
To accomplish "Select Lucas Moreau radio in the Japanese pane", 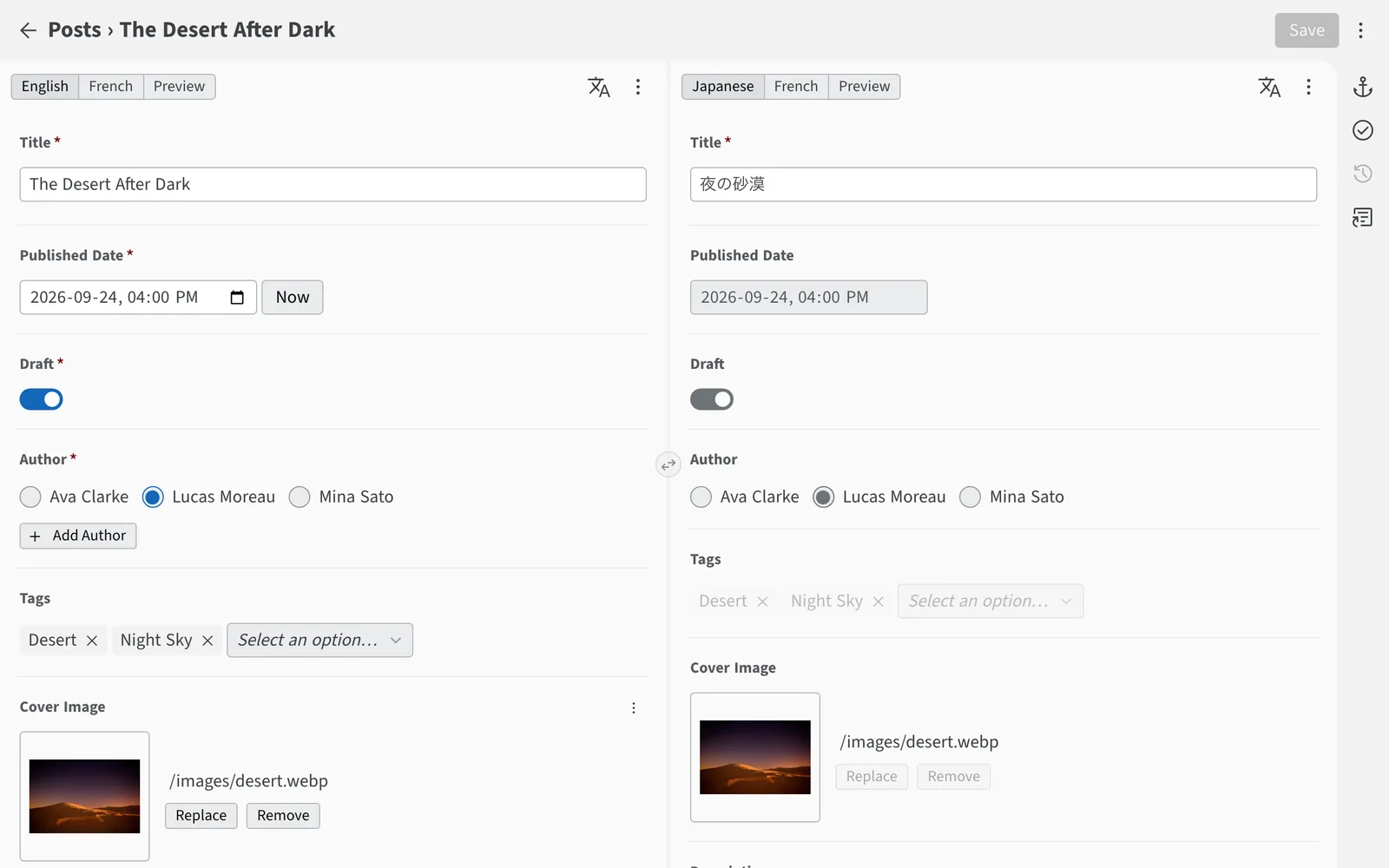I will coord(823,497).
